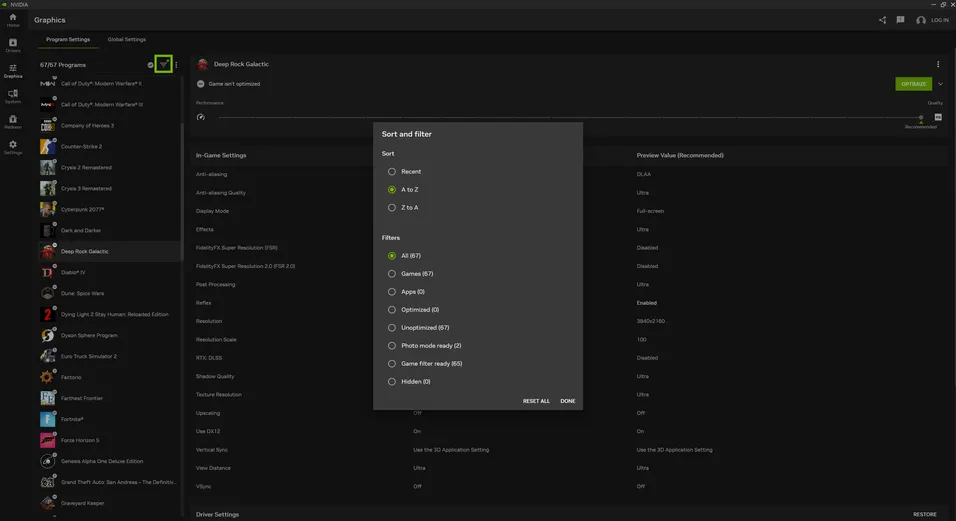The image size is (956, 521).
Task: Click the RESTORE driver settings button
Action: pyautogui.click(x=924, y=514)
